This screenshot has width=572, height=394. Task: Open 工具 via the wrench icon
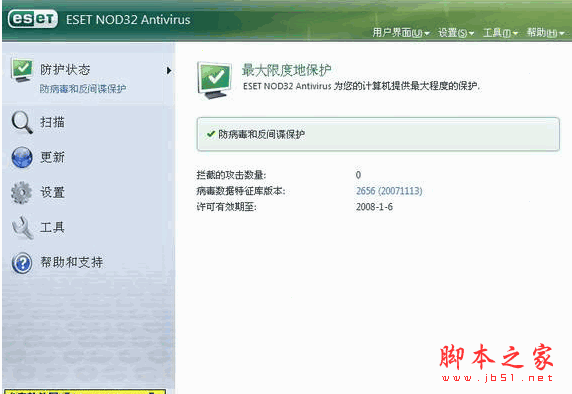23,228
